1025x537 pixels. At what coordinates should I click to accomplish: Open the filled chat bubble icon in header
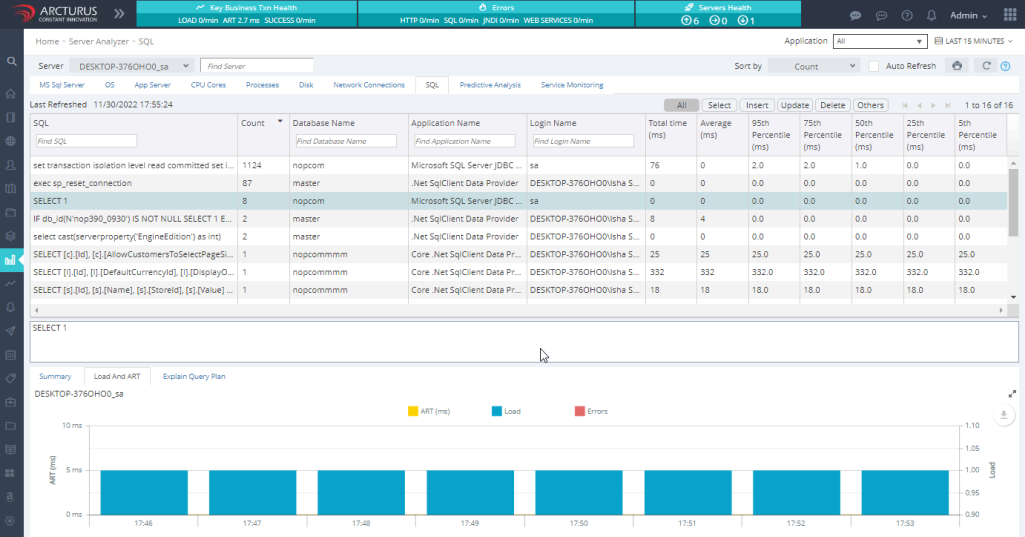tap(855, 16)
